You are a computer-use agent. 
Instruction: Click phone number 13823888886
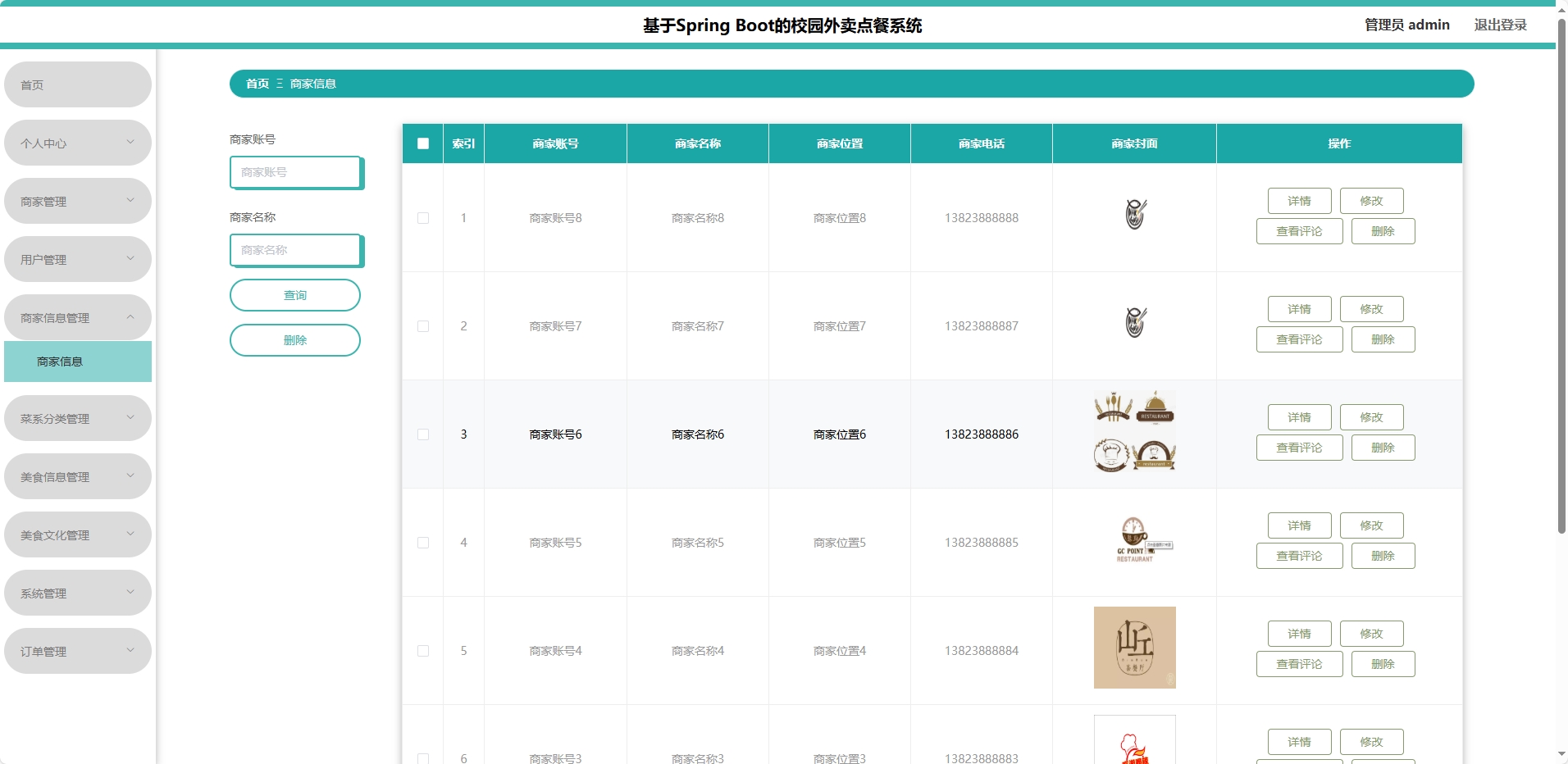(982, 434)
